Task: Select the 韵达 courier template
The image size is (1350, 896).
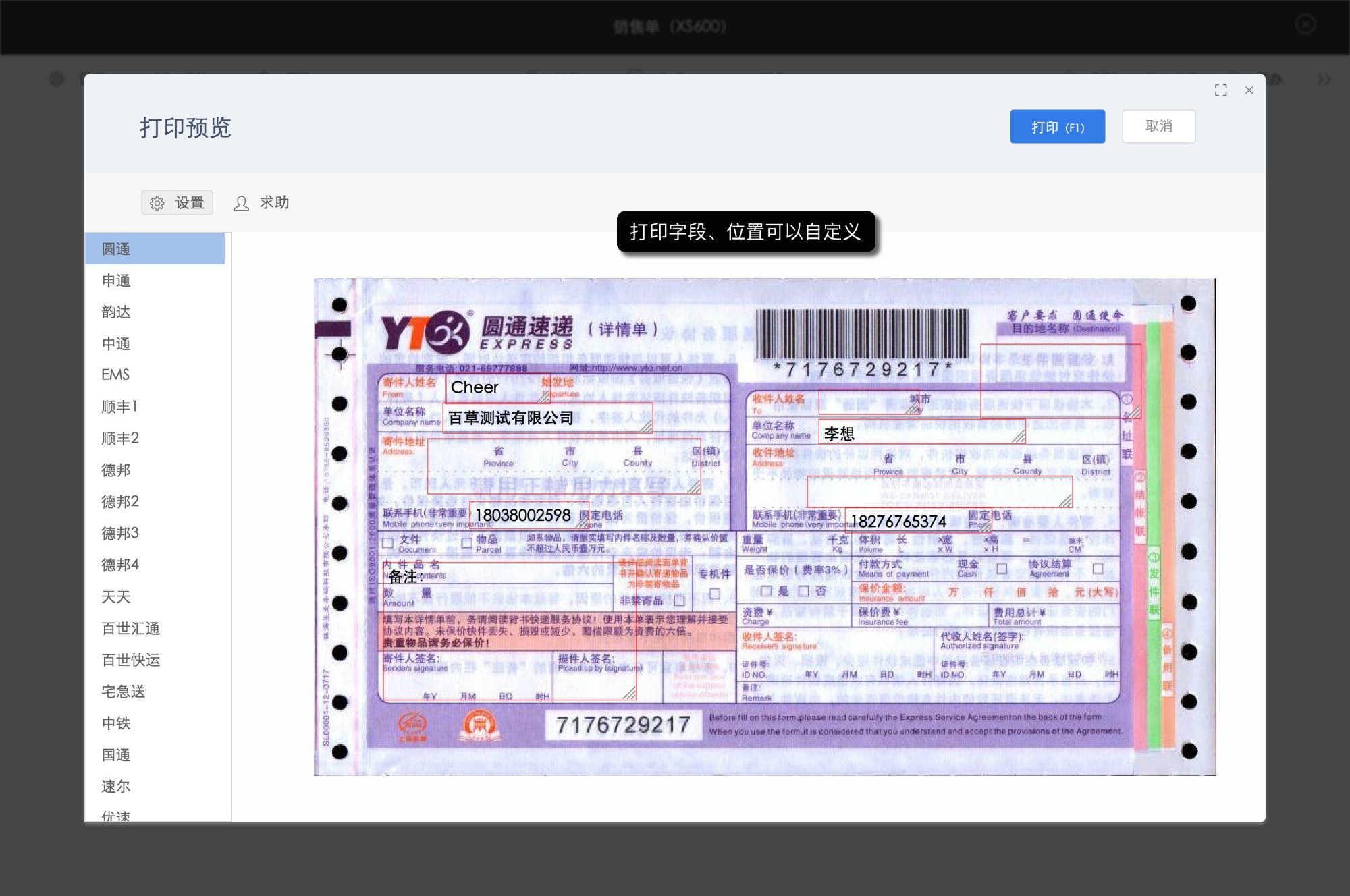Action: pyautogui.click(x=155, y=312)
